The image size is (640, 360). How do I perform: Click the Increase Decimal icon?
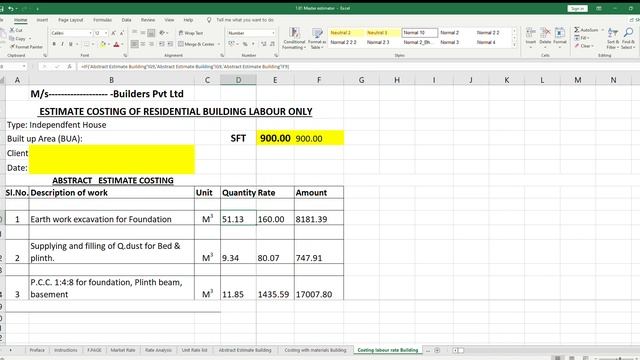264,44
